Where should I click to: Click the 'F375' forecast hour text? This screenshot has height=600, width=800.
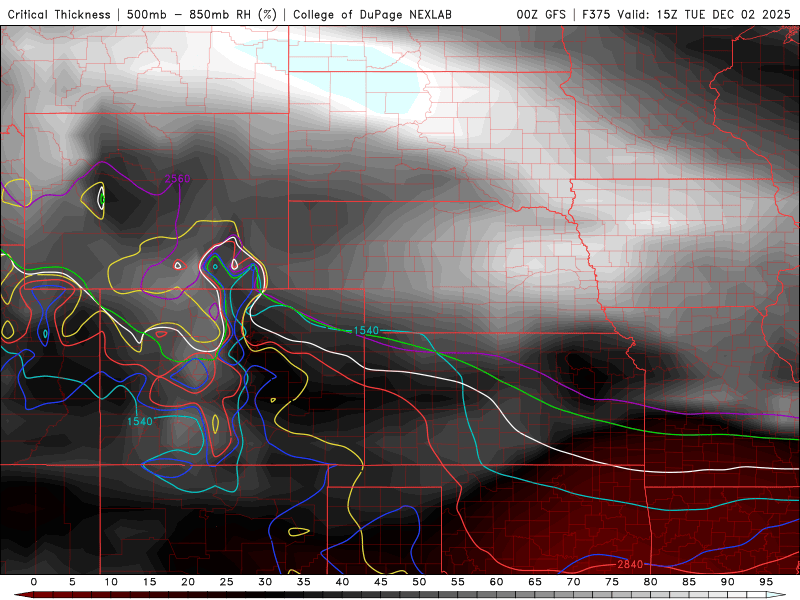point(596,14)
